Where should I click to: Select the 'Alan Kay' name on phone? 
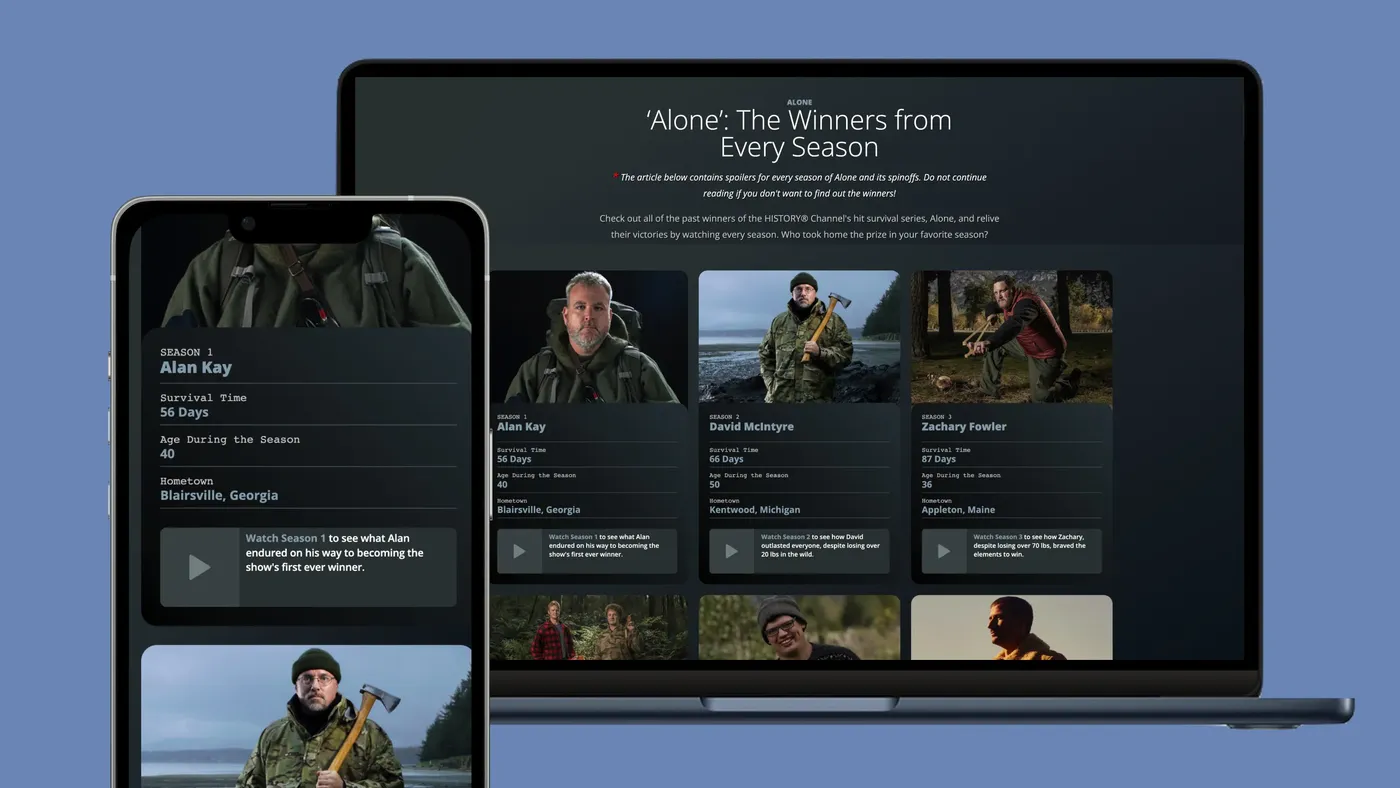pos(196,367)
